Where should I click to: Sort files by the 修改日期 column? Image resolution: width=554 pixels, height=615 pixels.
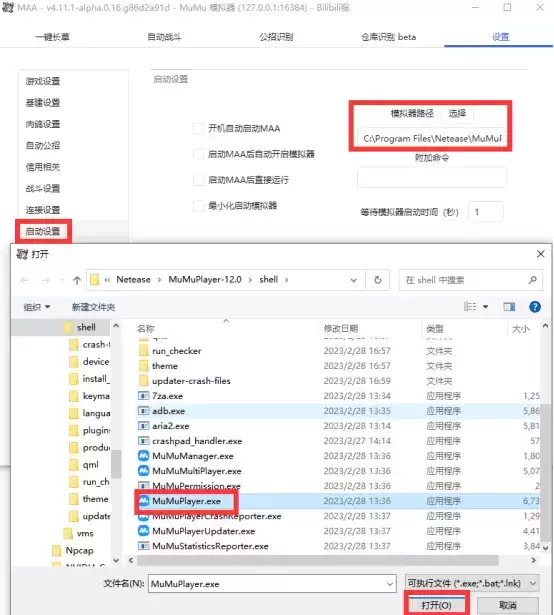click(341, 328)
